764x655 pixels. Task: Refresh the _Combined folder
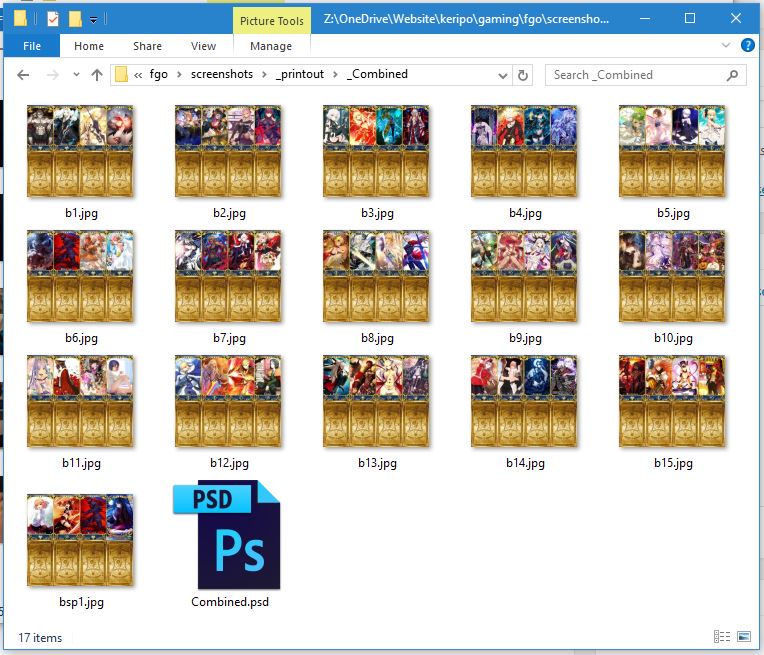point(522,76)
